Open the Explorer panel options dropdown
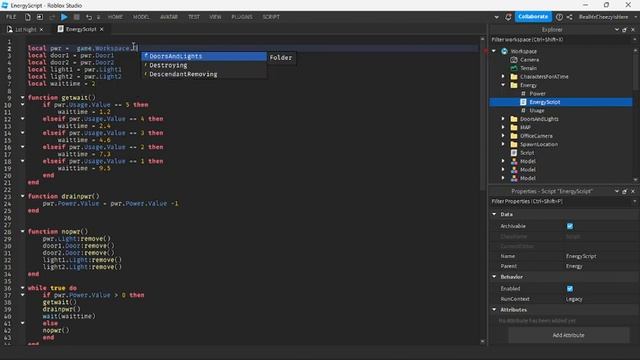This screenshot has width=640, height=360. pyautogui.click(x=616, y=30)
